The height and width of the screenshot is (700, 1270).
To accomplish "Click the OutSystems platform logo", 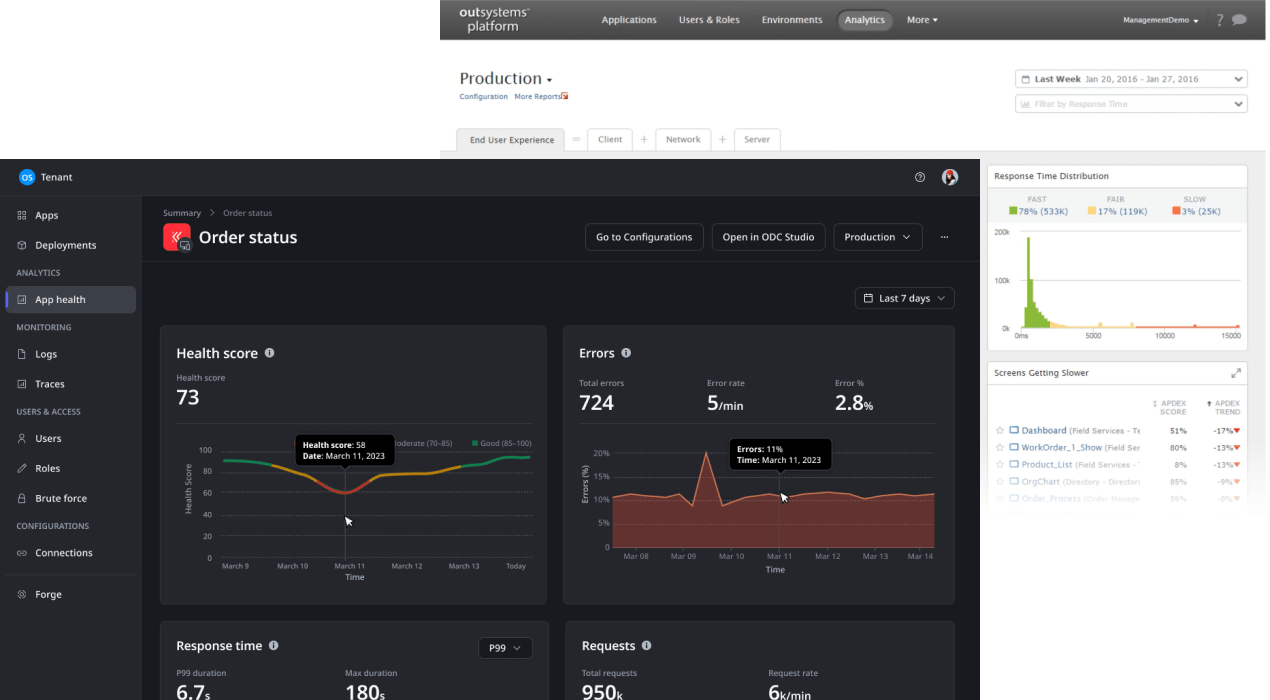I will coord(494,19).
